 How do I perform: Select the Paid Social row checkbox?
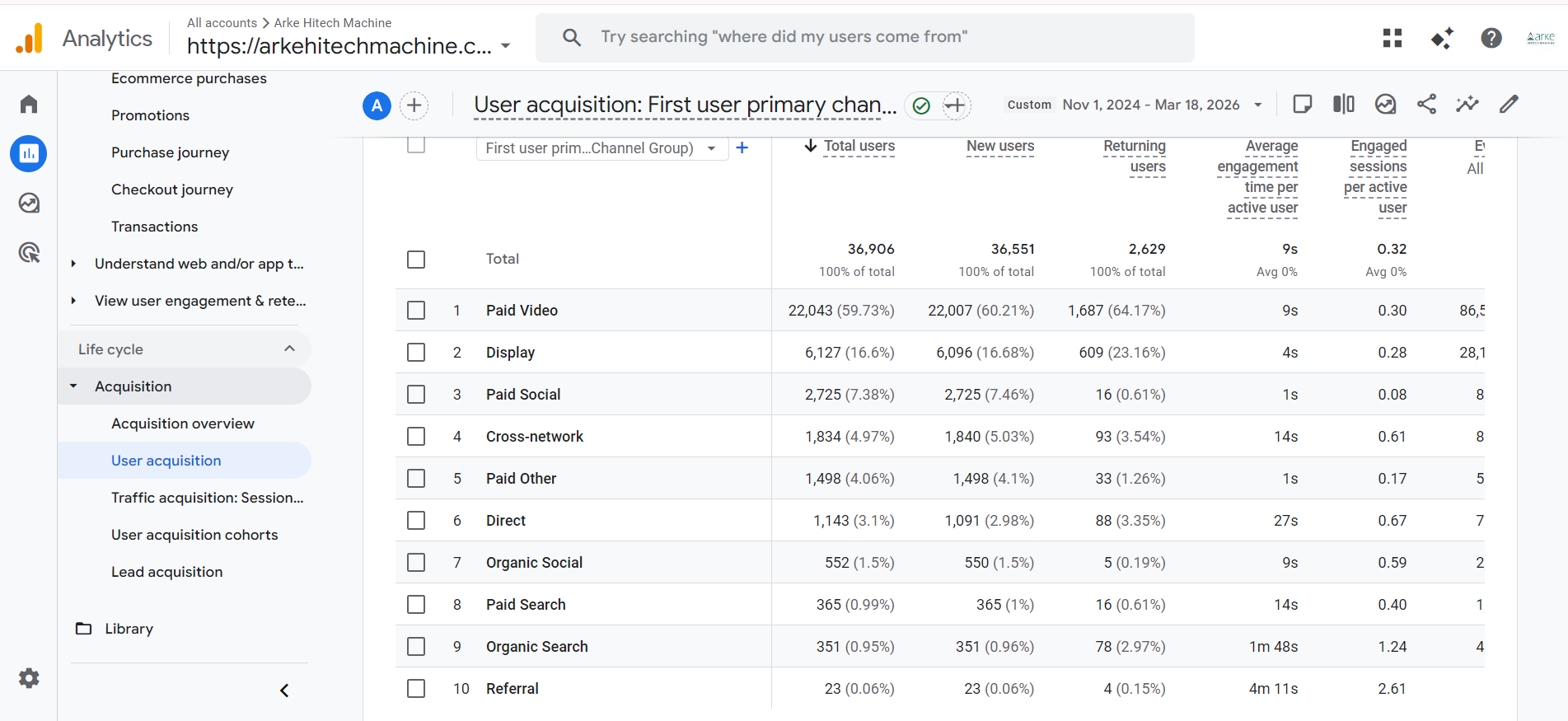click(x=416, y=395)
